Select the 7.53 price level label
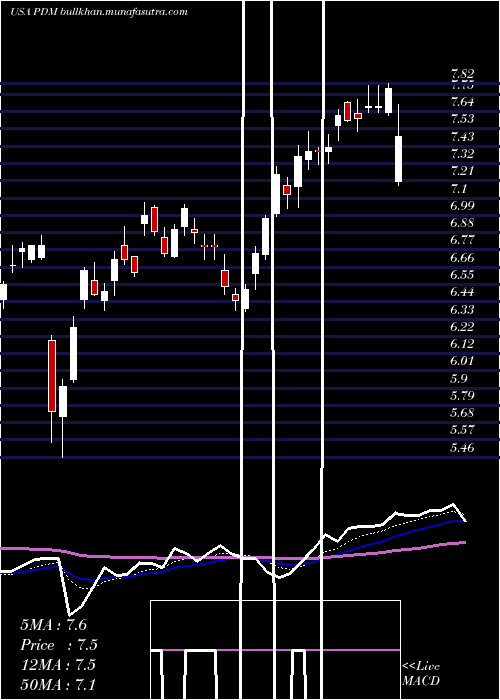This screenshot has height=700, width=500. pyautogui.click(x=462, y=119)
